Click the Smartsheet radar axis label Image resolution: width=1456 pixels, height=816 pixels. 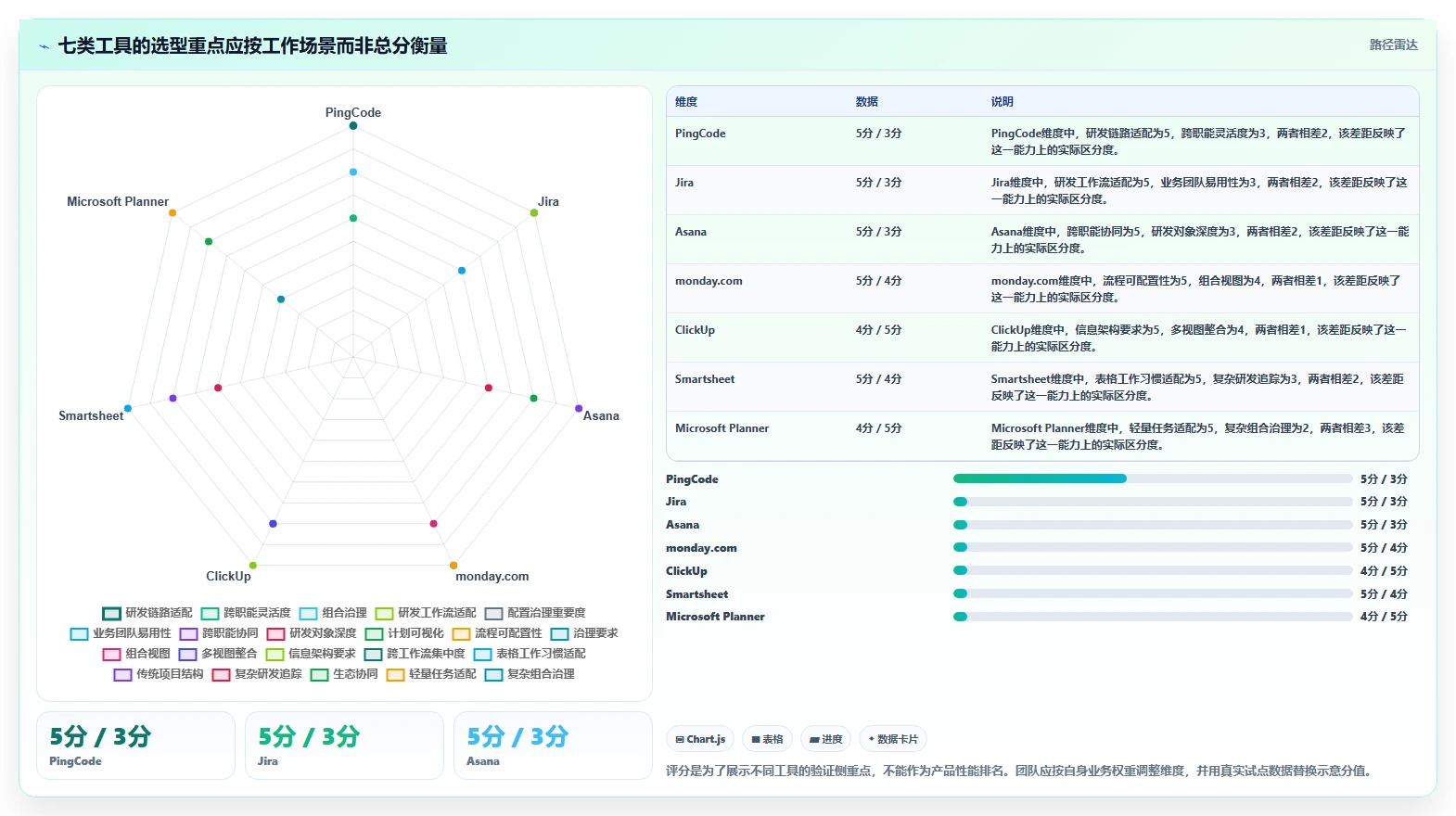pos(91,415)
